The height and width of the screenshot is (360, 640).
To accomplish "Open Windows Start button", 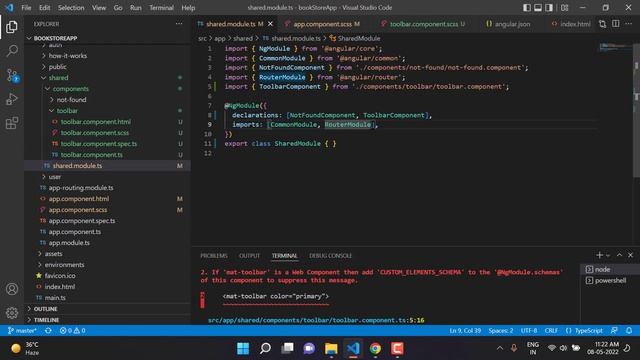I will [243, 348].
